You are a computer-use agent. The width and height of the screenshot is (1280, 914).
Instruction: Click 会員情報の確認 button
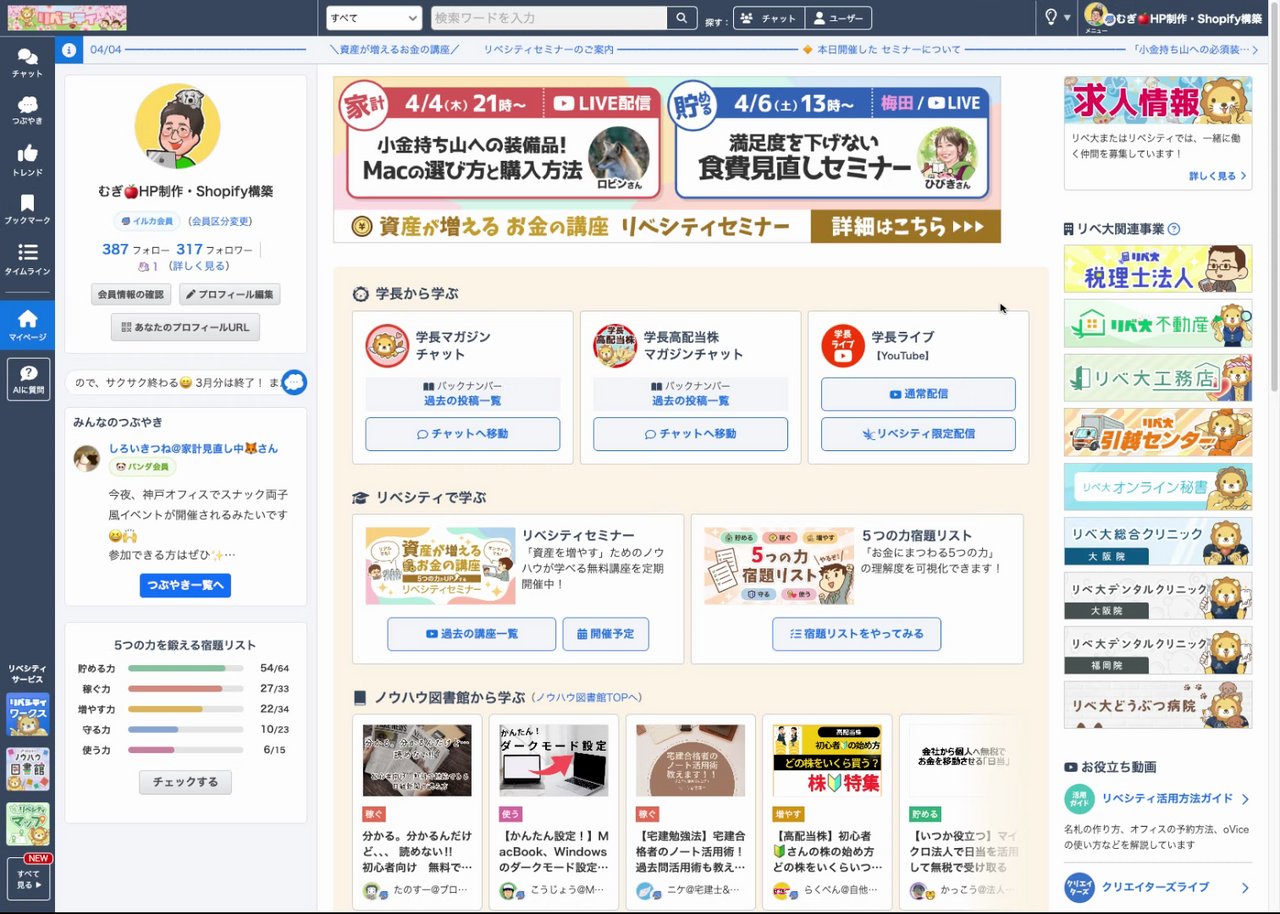point(131,295)
